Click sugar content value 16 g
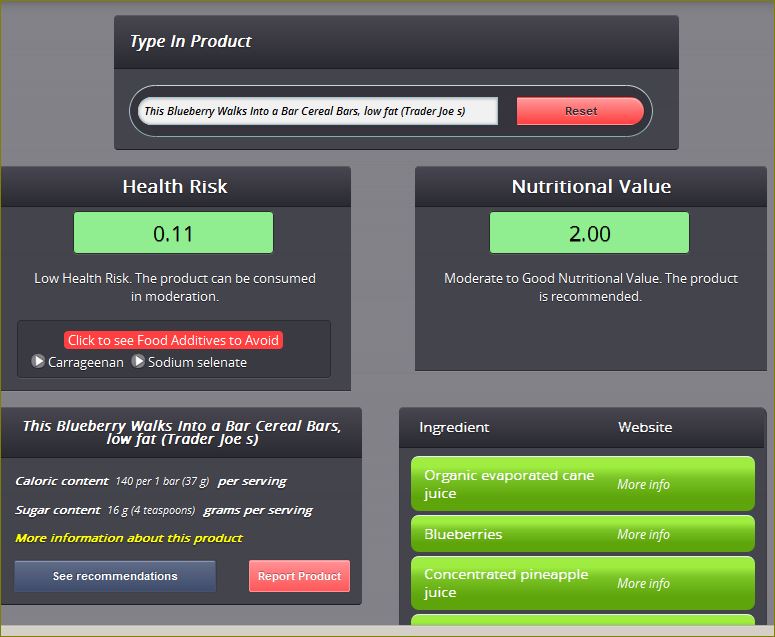Image resolution: width=775 pixels, height=637 pixels. 151,510
